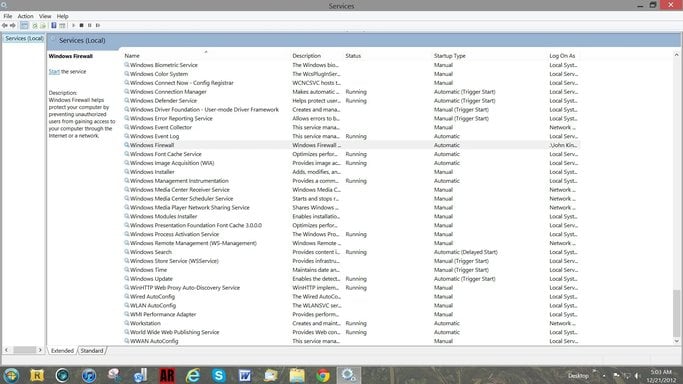This screenshot has height=384, width=683.
Task: Switch to the Standard tab
Action: (92, 350)
